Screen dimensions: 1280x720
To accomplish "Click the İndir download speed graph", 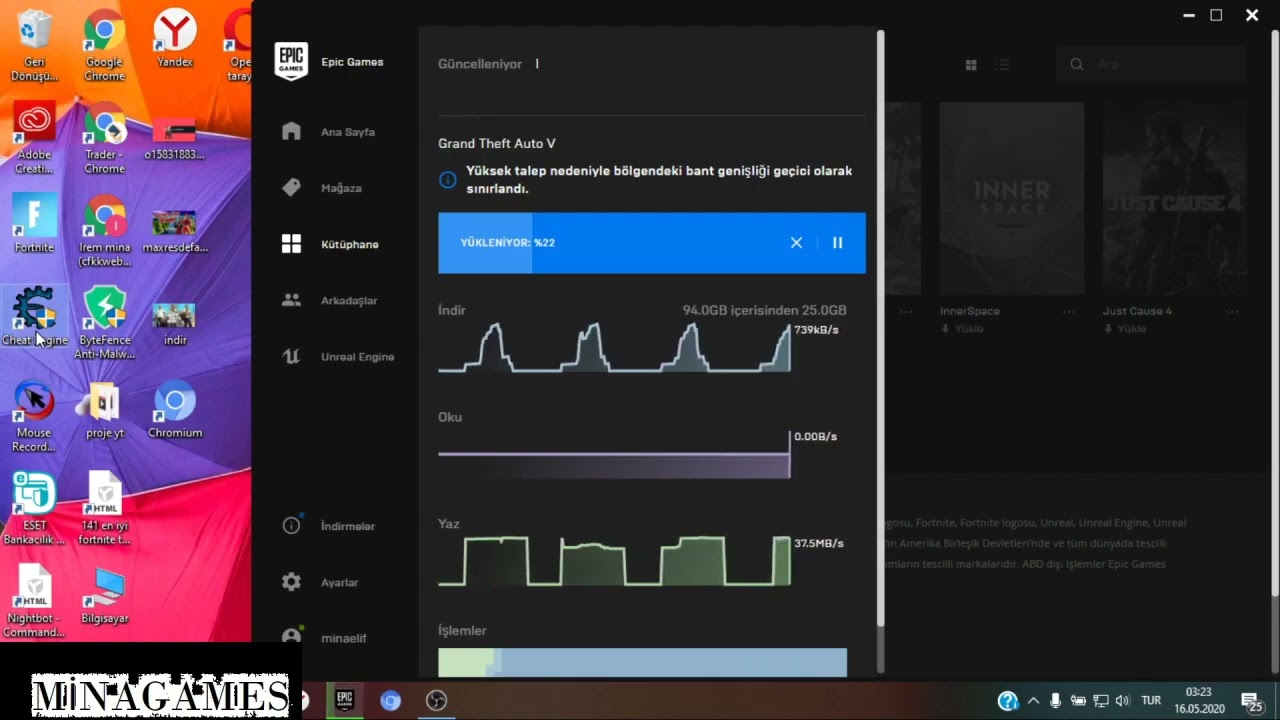I will click(x=614, y=347).
